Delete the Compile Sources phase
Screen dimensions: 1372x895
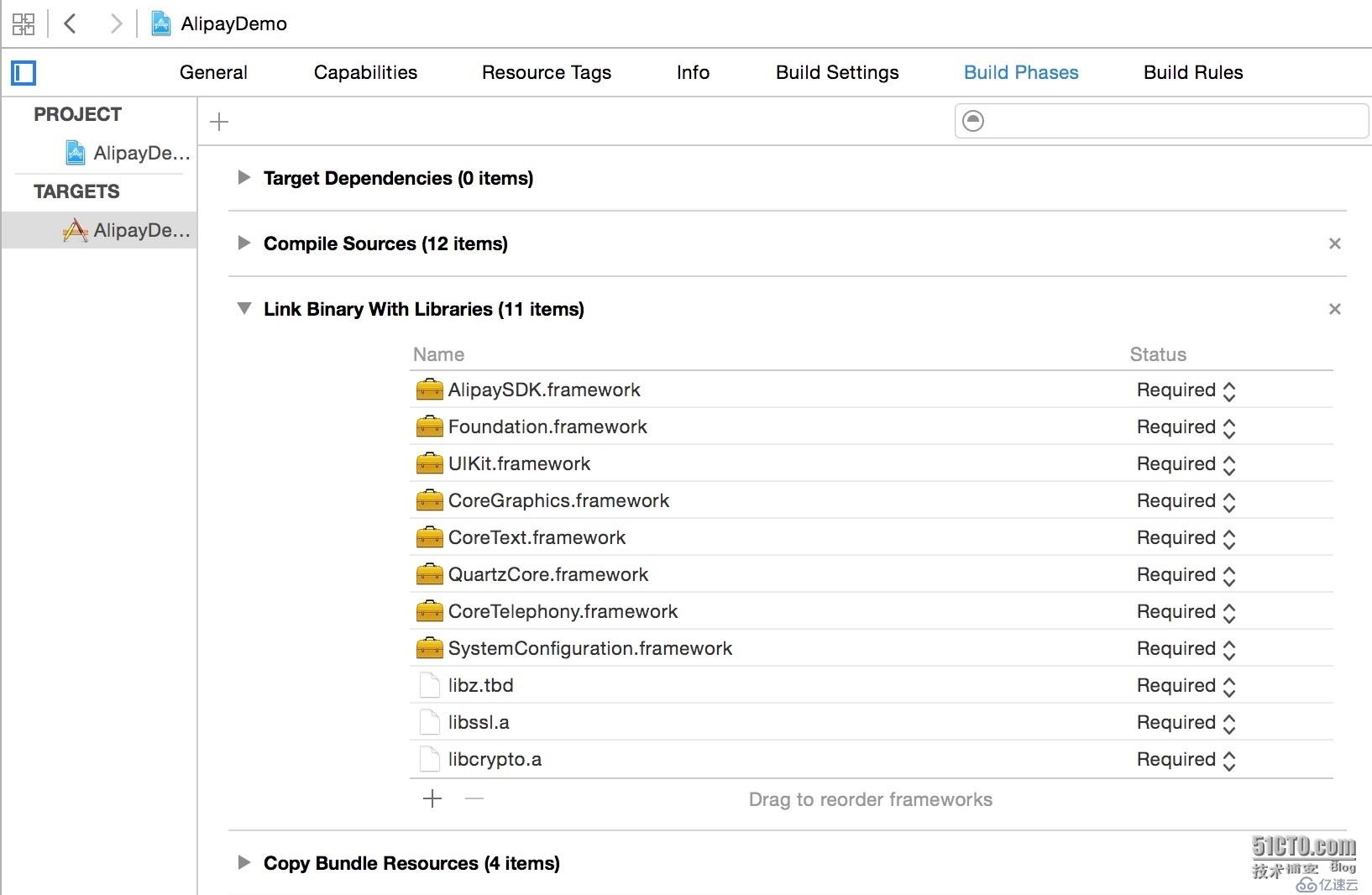pyautogui.click(x=1335, y=243)
